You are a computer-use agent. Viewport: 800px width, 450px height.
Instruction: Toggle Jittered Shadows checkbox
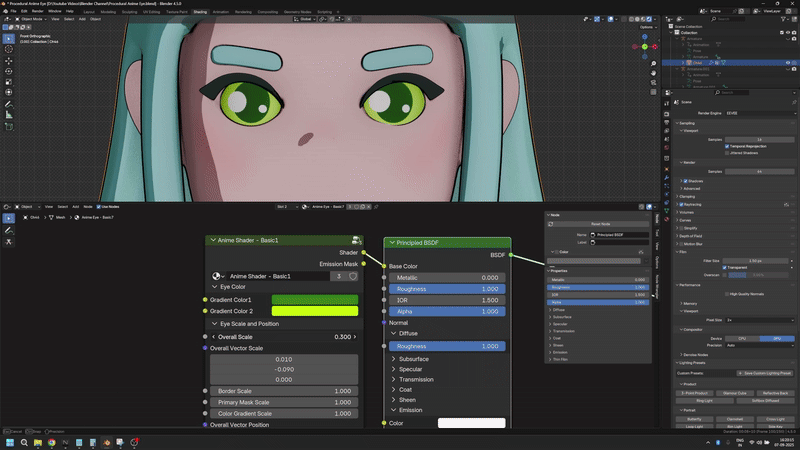point(727,153)
